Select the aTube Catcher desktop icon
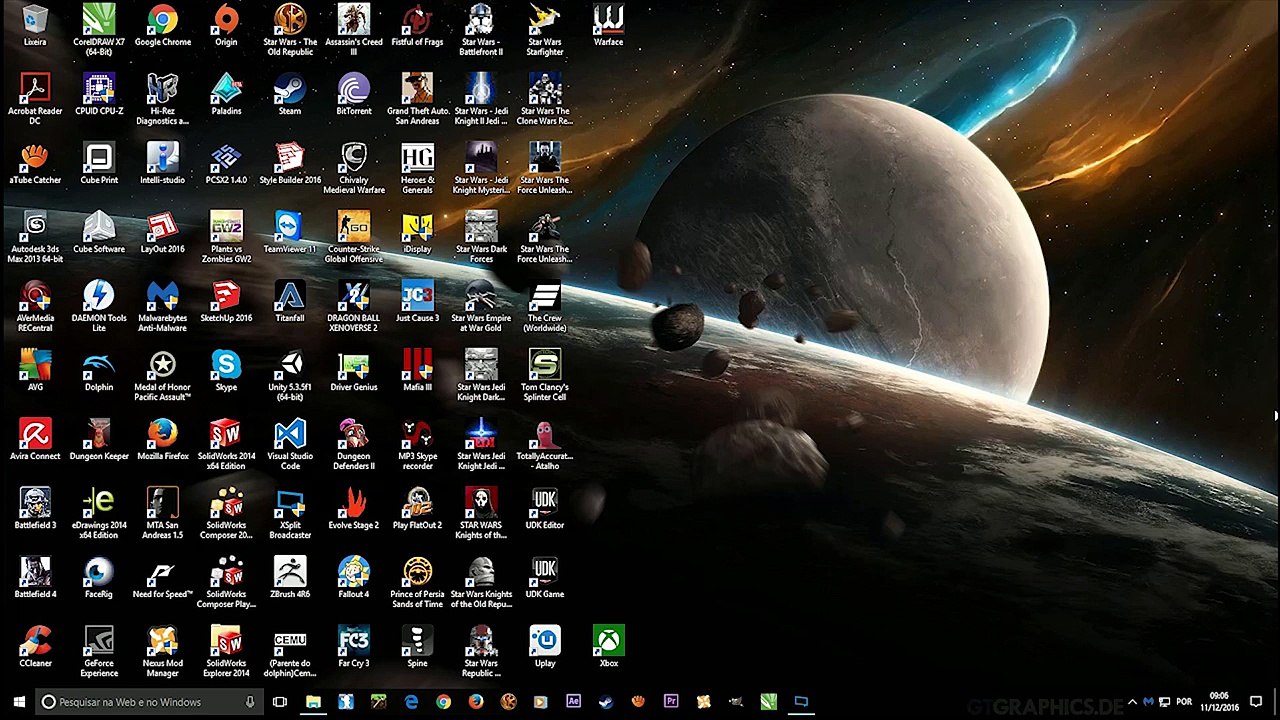 35,164
